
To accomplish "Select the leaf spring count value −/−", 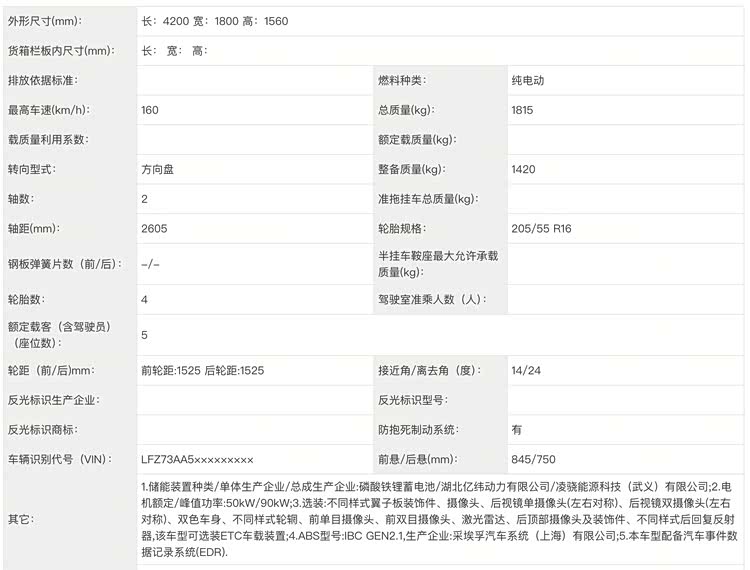I will click(x=150, y=264).
